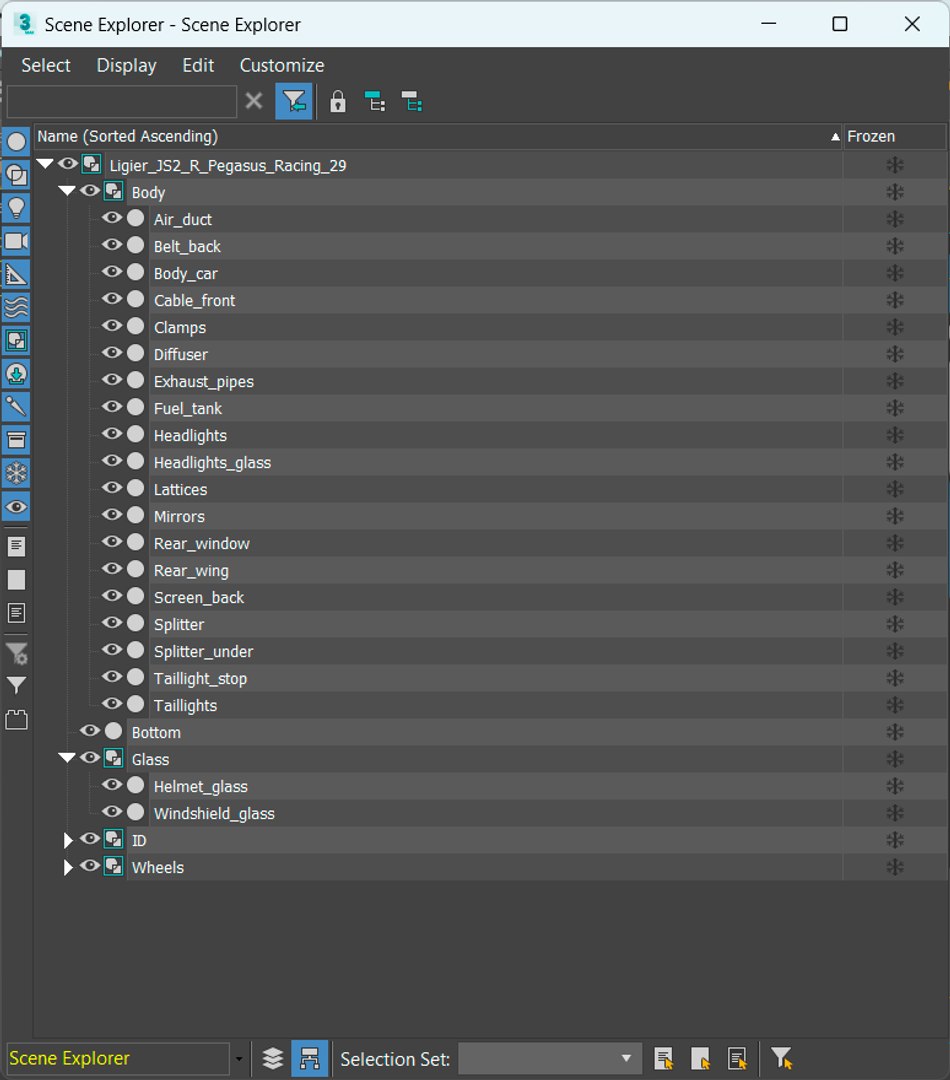Toggle Display Lights bulb icon
This screenshot has width=950, height=1080.
pyautogui.click(x=16, y=208)
